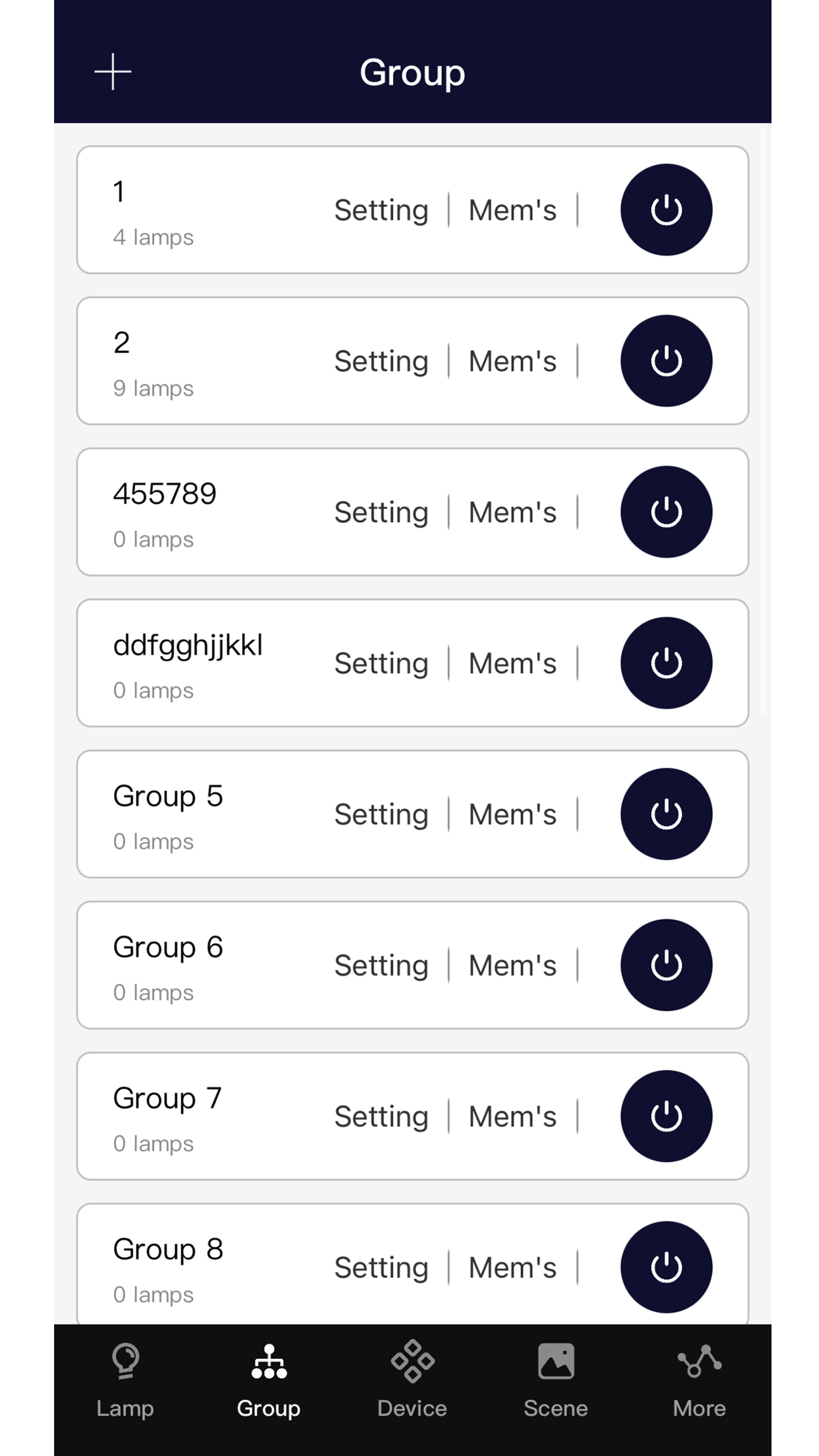View Mem's of ddfgghjjkkl group
Image resolution: width=819 pixels, height=1456 pixels.
point(512,663)
